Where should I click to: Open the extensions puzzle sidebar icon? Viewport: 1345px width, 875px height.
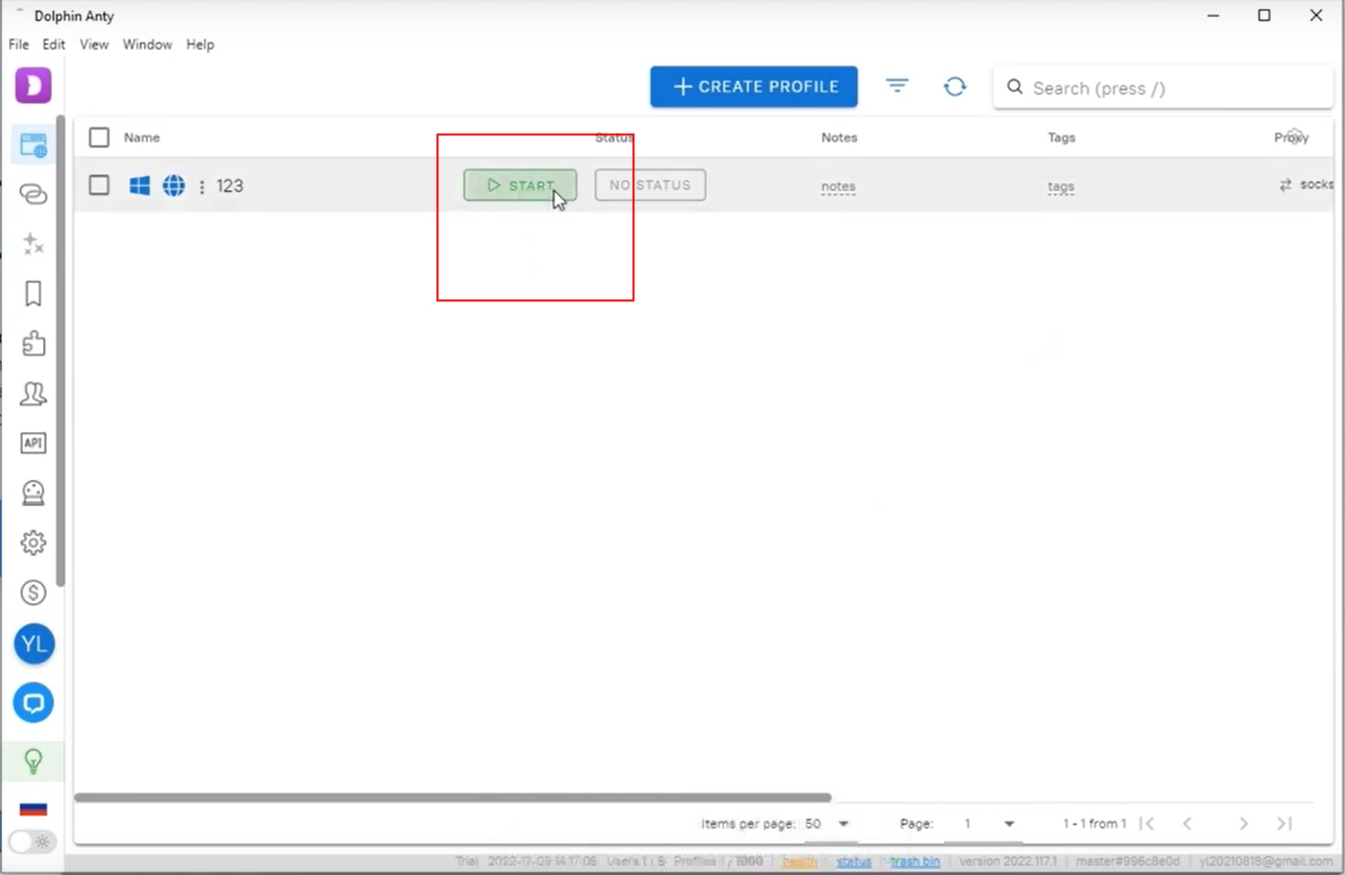(33, 343)
